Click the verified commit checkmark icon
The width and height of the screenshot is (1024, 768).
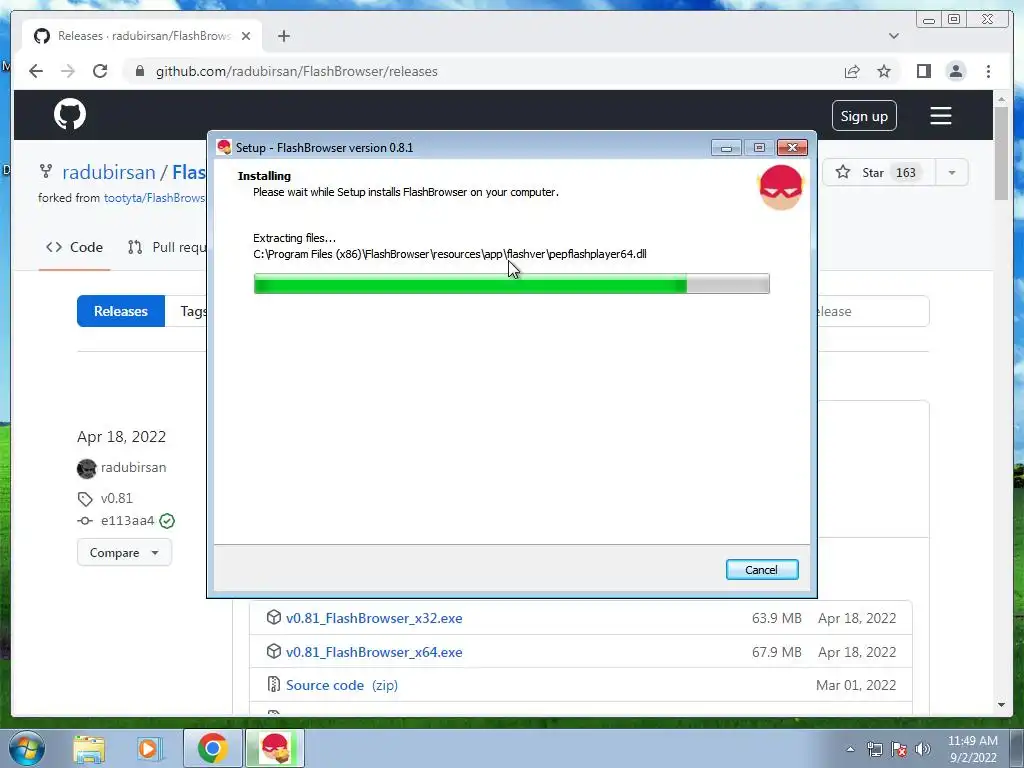[167, 520]
